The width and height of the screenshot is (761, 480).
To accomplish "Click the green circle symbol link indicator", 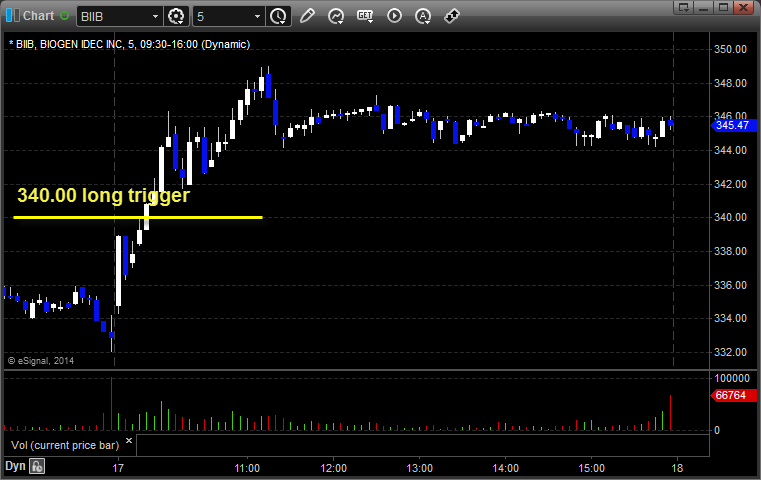I will tap(65, 16).
